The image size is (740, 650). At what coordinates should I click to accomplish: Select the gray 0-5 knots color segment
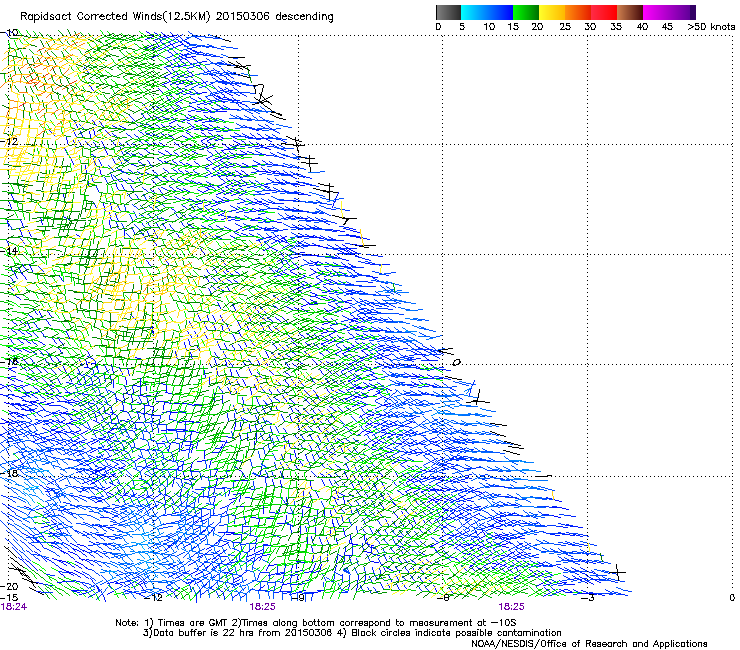tap(448, 12)
